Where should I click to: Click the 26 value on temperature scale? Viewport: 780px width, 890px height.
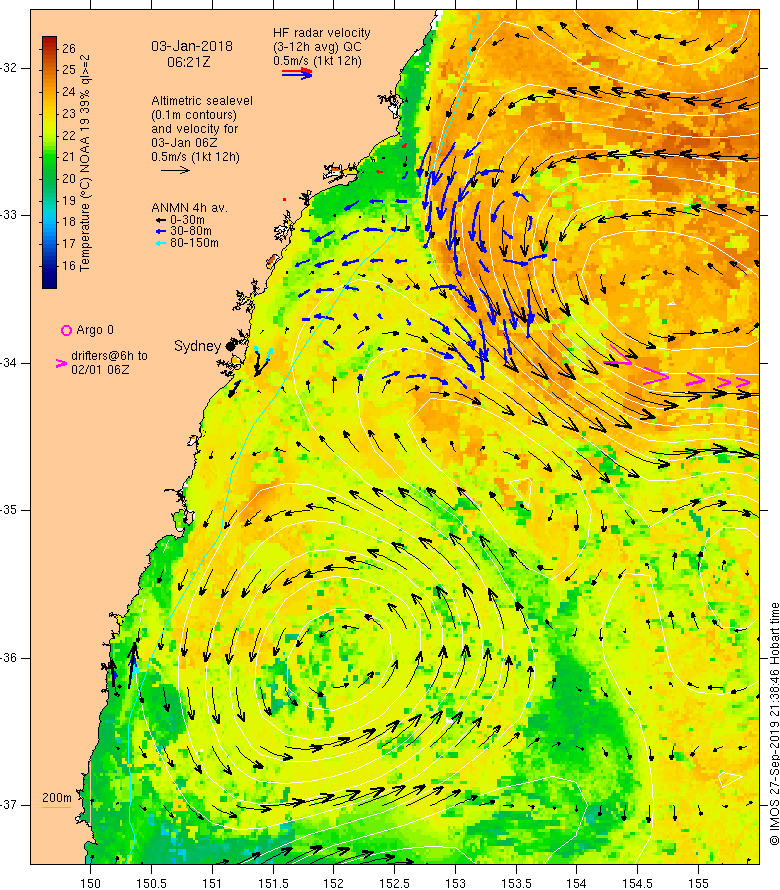coord(69,48)
